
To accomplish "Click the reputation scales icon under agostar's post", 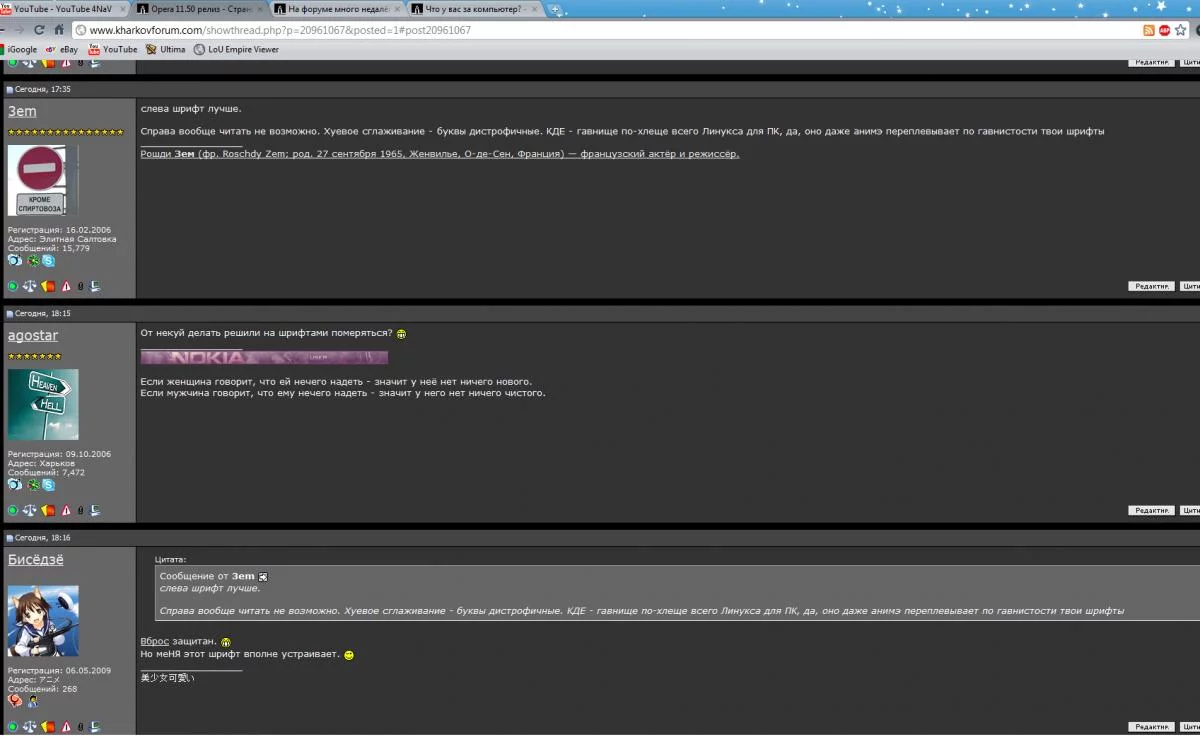I will (x=29, y=510).
